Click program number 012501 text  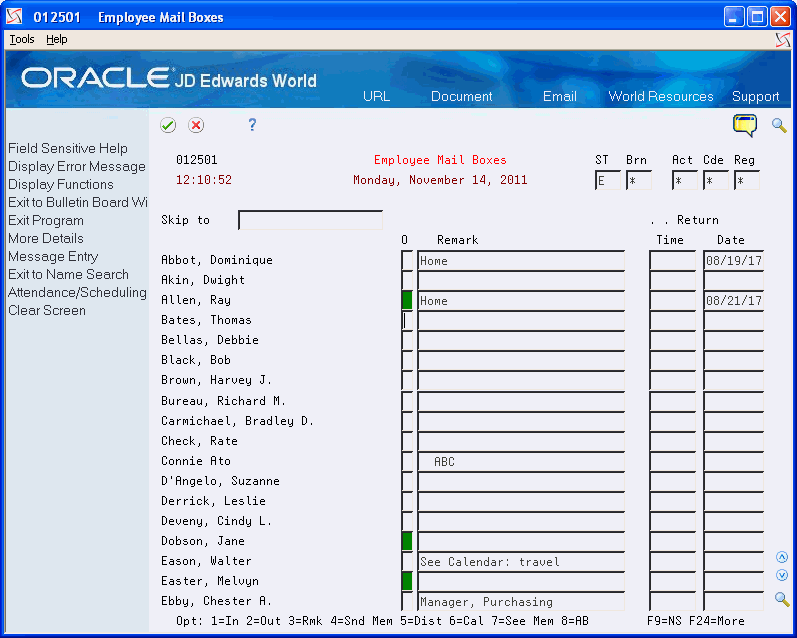[x=197, y=160]
